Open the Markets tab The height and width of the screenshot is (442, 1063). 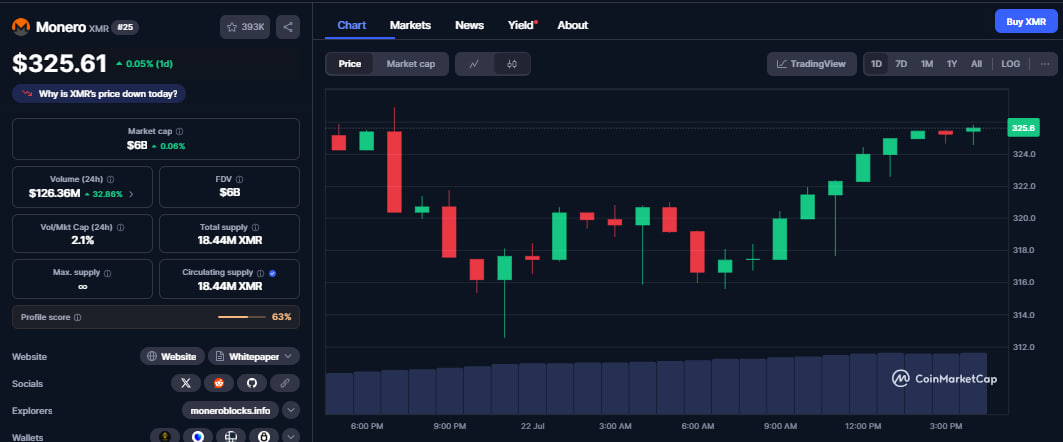click(x=410, y=25)
